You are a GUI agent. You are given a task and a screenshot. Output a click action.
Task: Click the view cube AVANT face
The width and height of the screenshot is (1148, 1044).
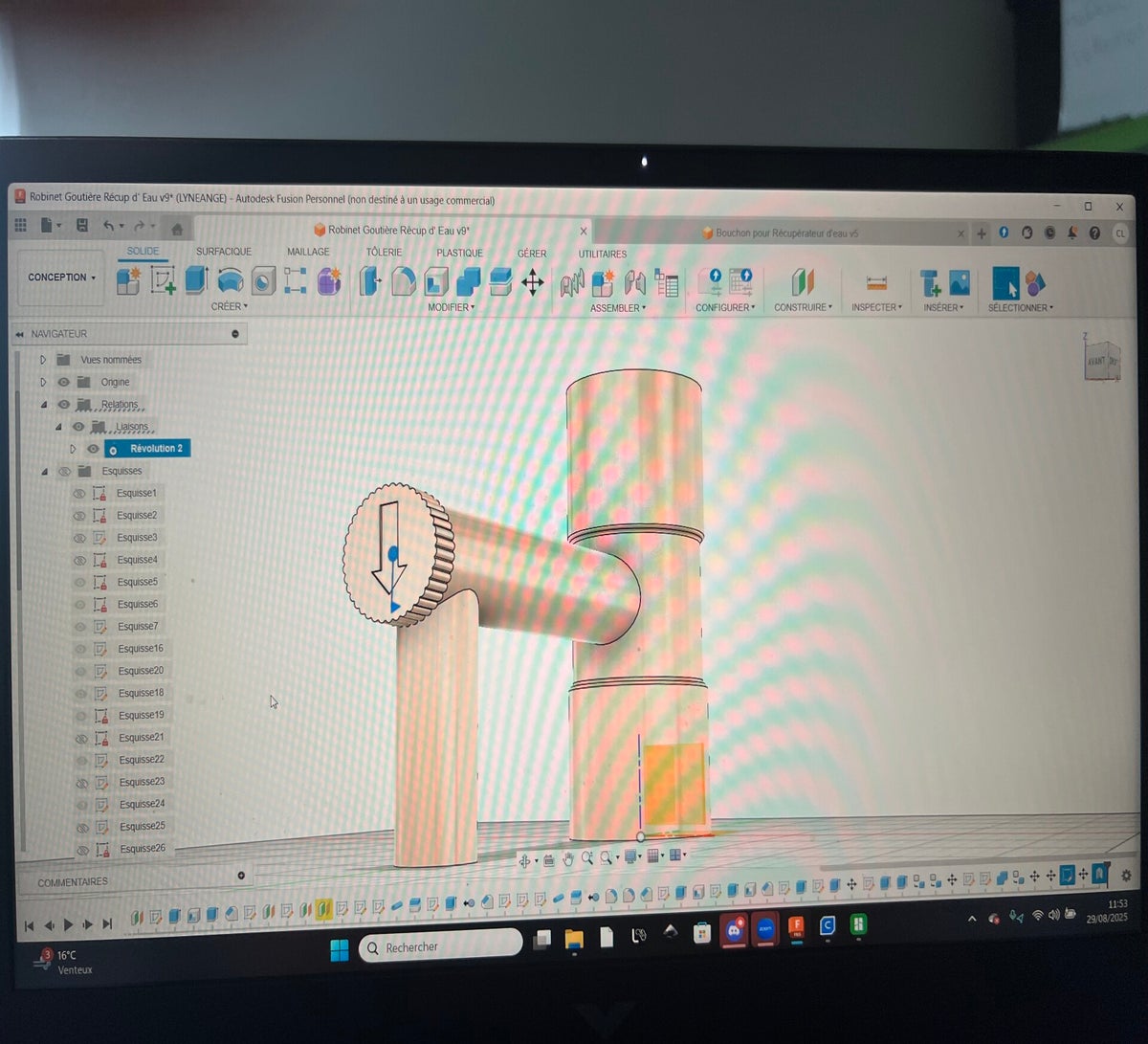coord(1095,362)
